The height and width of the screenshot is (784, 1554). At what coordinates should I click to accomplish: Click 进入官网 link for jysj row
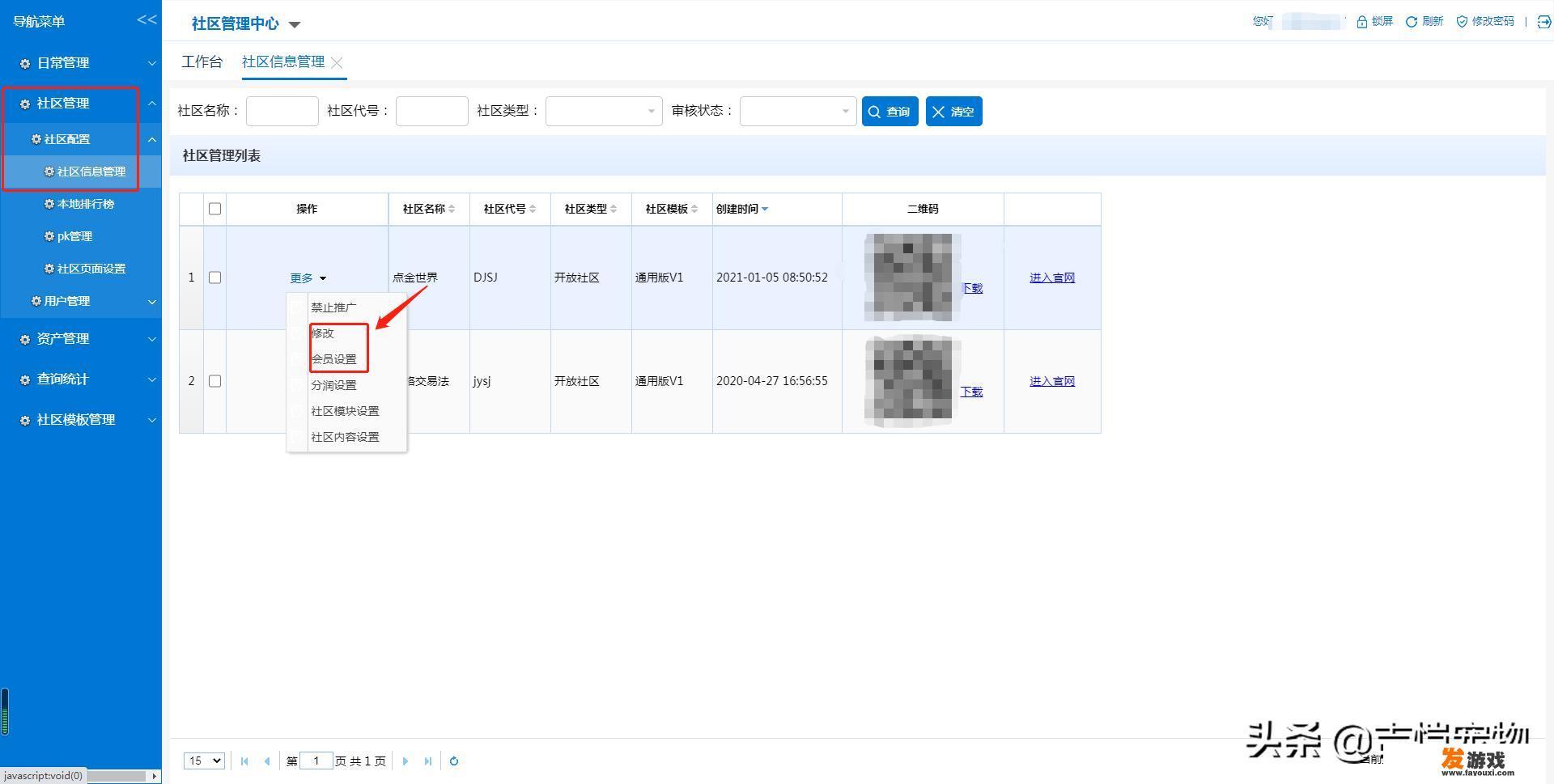point(1052,381)
